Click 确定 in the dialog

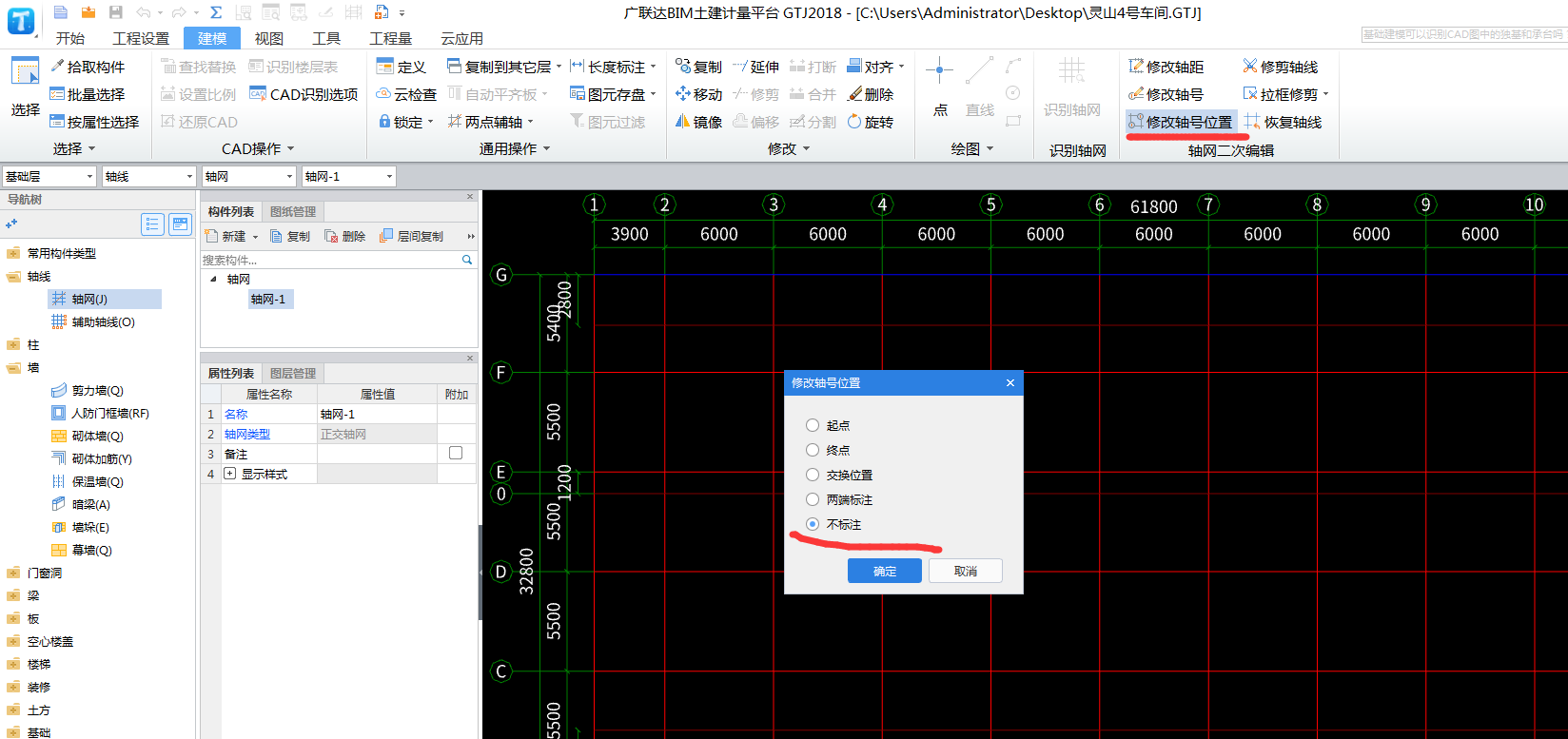click(885, 571)
